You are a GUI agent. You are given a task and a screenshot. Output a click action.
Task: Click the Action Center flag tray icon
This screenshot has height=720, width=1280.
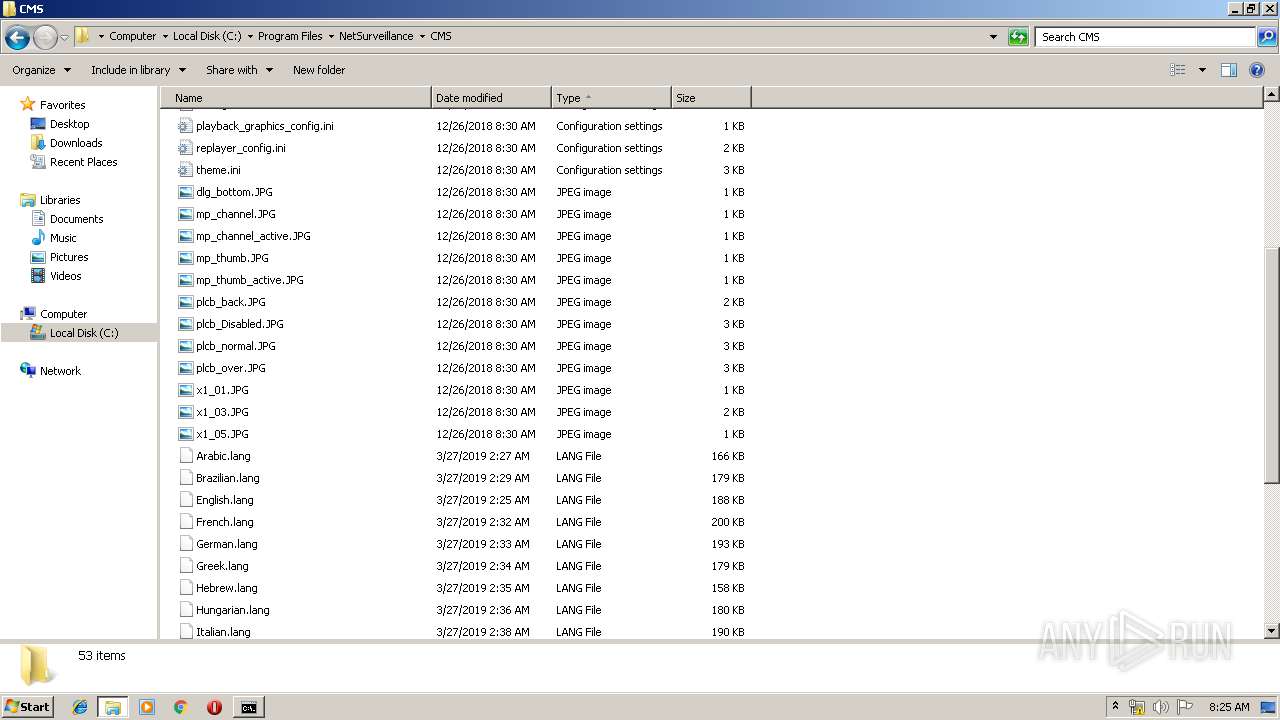(x=1185, y=707)
